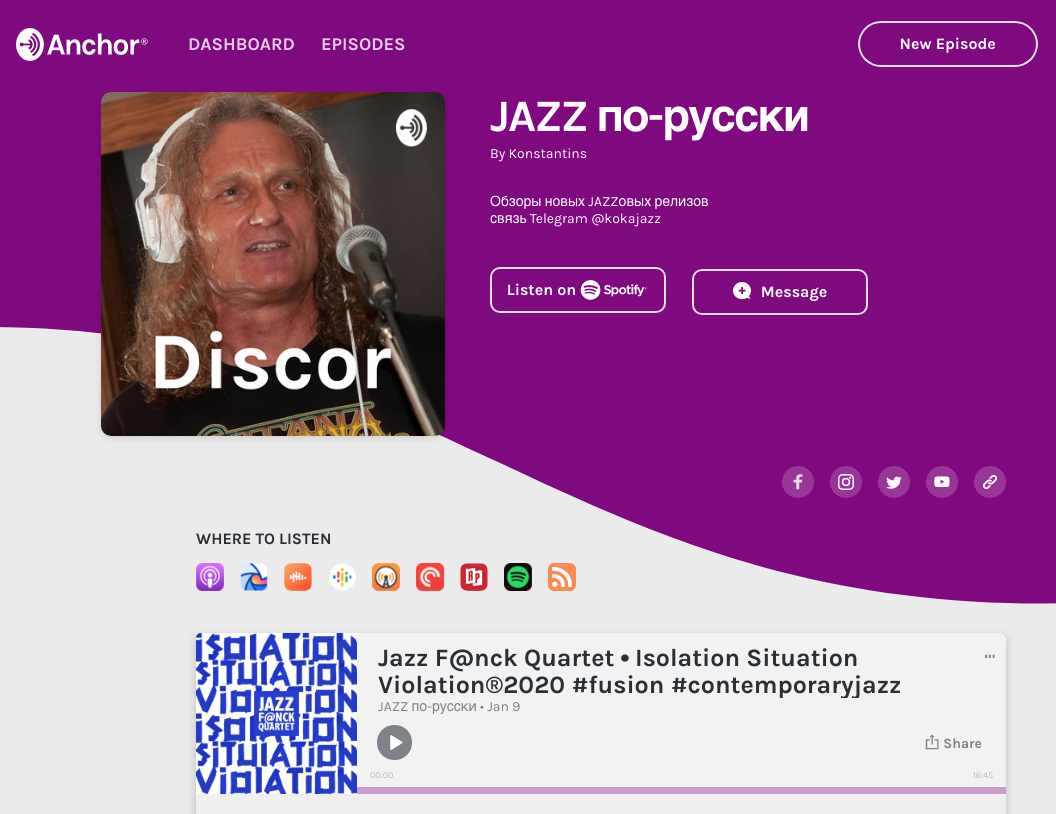Visit the podcast's Instagram icon
The image size is (1056, 814).
click(x=846, y=482)
